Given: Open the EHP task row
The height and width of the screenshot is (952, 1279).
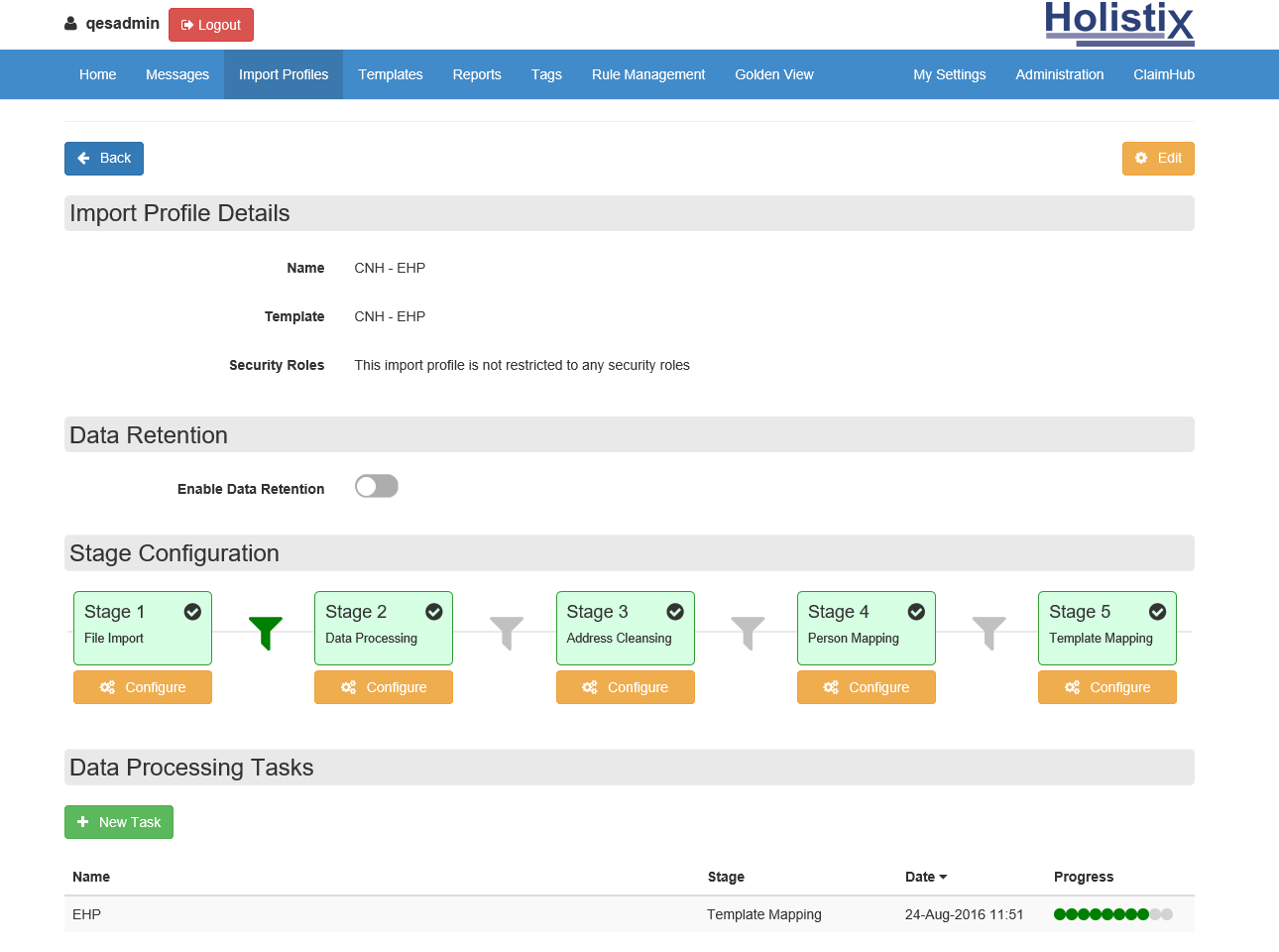Looking at the screenshot, I should click(x=87, y=914).
